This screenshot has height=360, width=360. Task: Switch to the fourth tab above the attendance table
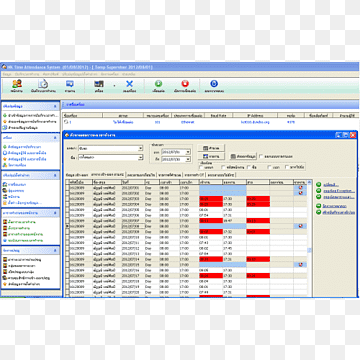pos(170,175)
